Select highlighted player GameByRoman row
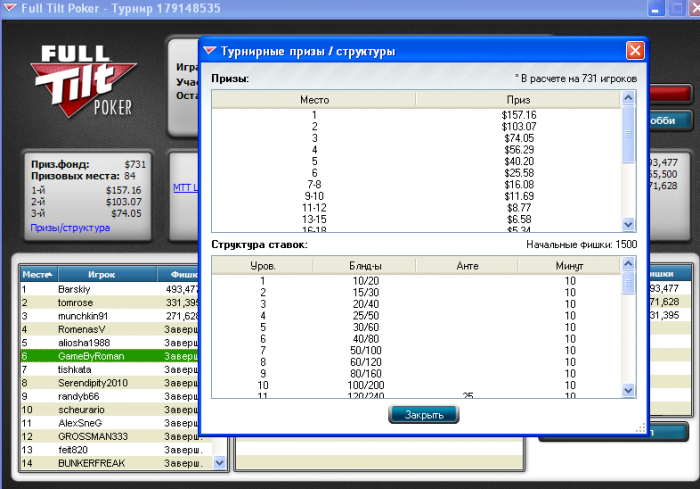 click(x=109, y=356)
